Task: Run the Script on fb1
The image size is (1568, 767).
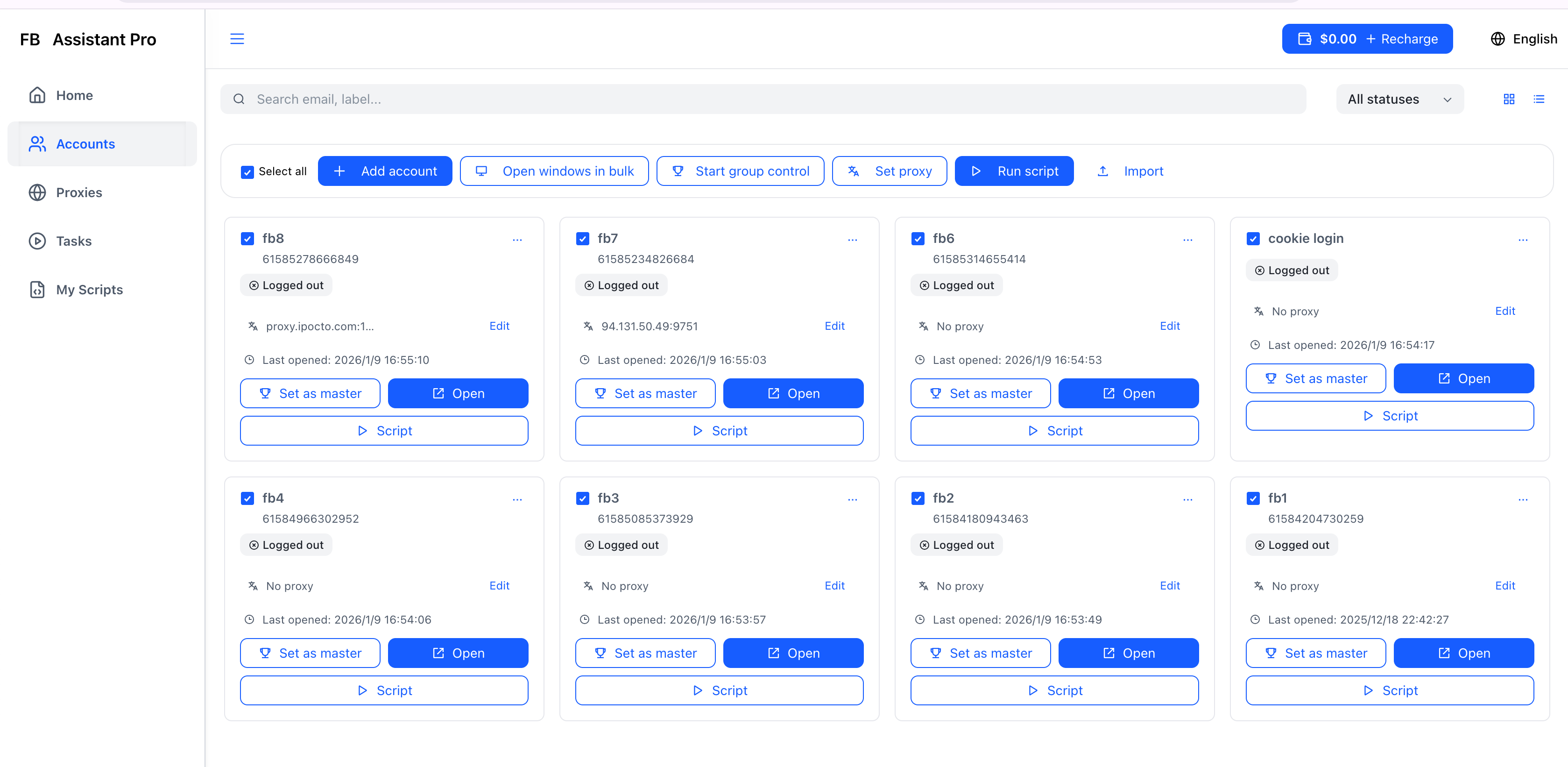Action: [x=1390, y=690]
